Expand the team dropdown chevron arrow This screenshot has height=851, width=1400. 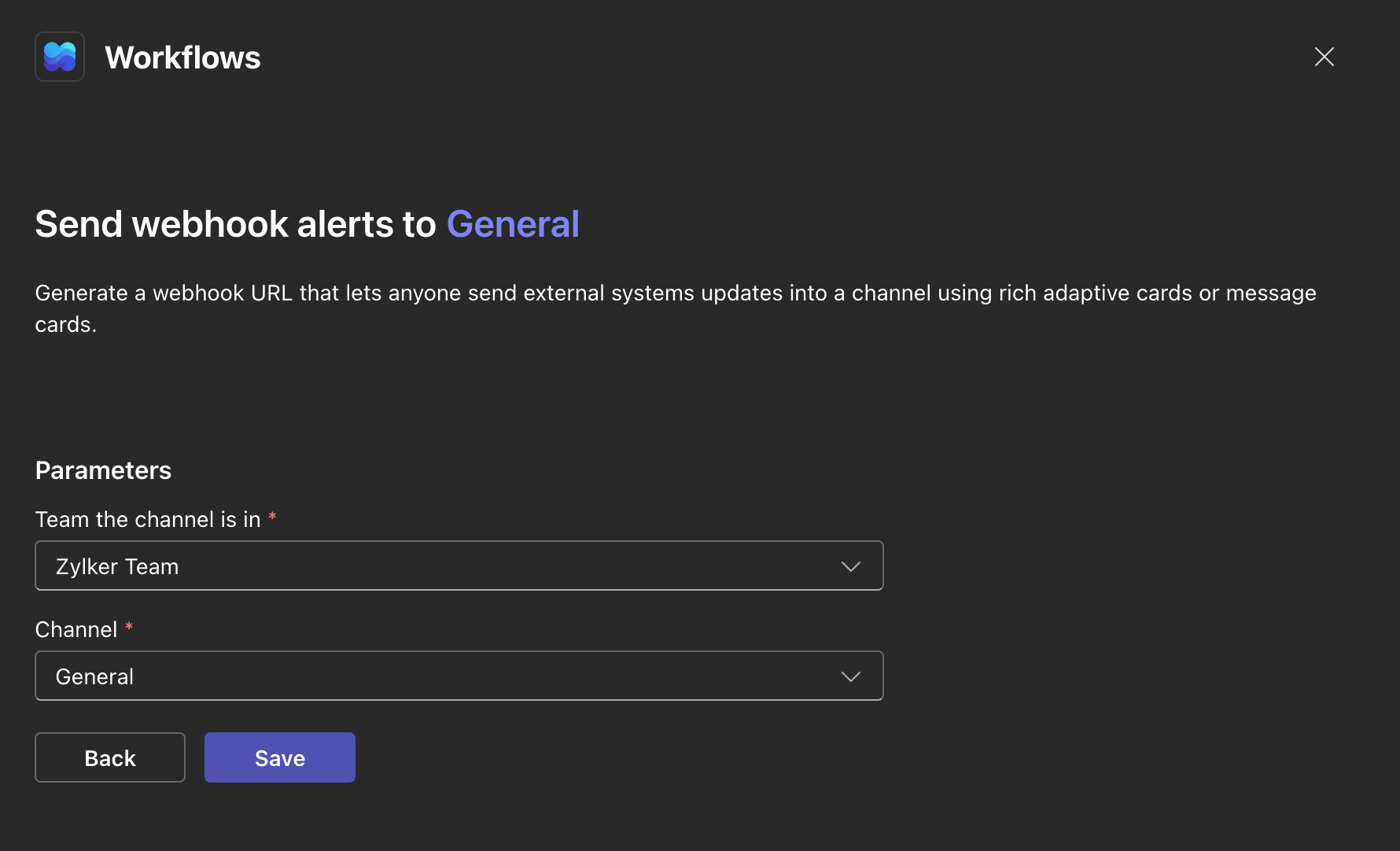point(850,566)
